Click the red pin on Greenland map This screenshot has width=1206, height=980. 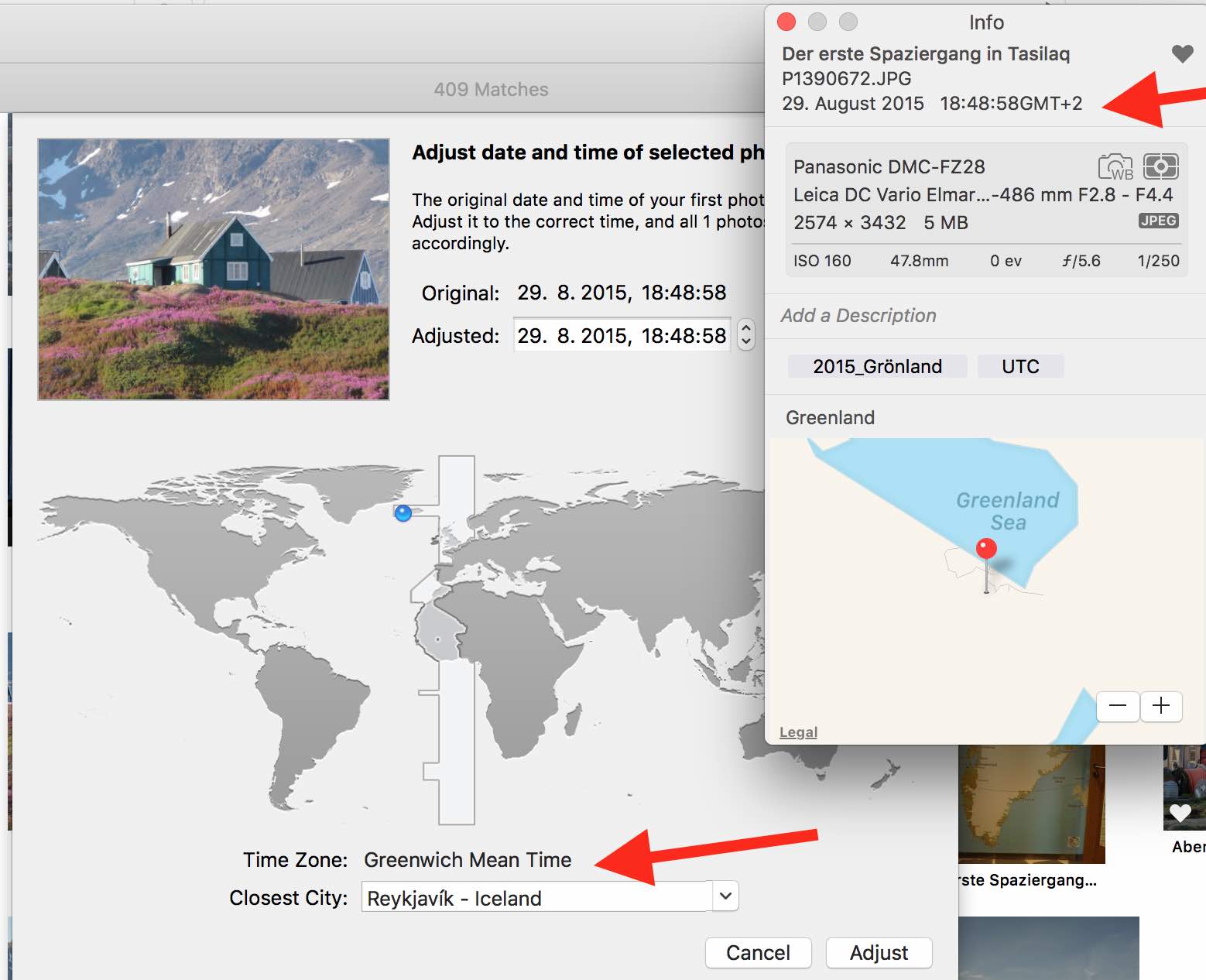click(x=986, y=549)
